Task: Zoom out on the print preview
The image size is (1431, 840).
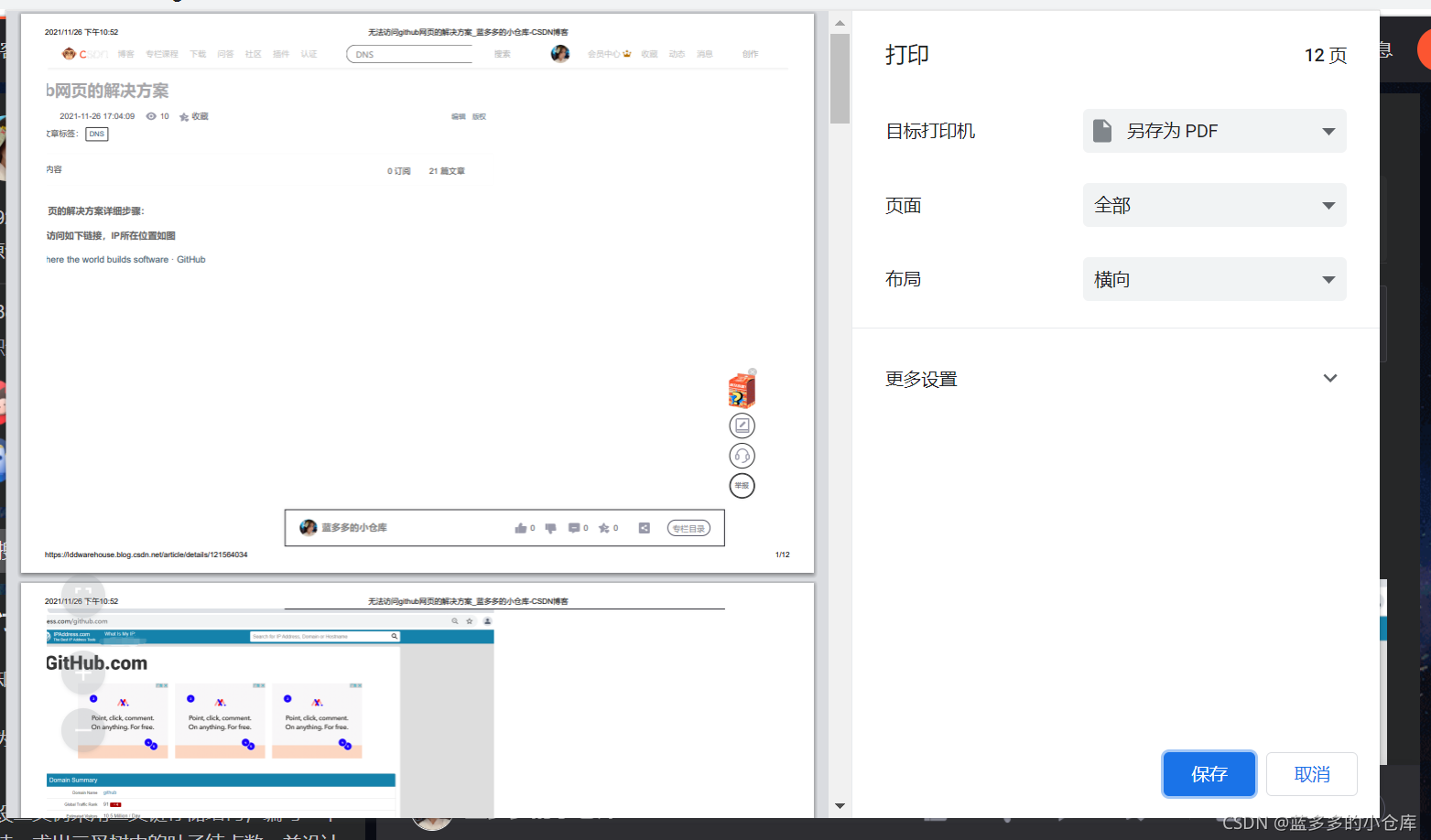Action: tap(83, 729)
